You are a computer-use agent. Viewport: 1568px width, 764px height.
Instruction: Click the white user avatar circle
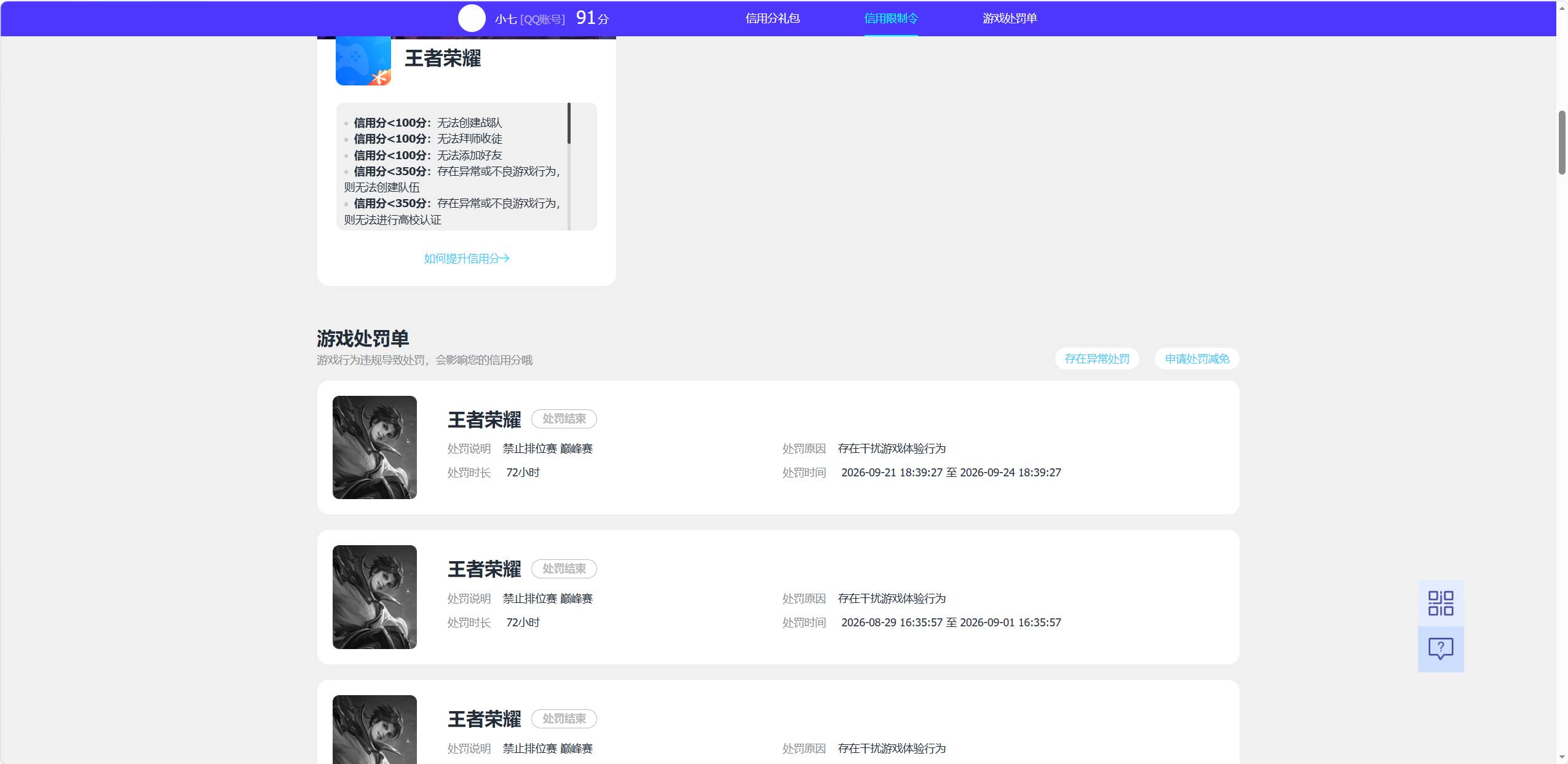pyautogui.click(x=472, y=18)
